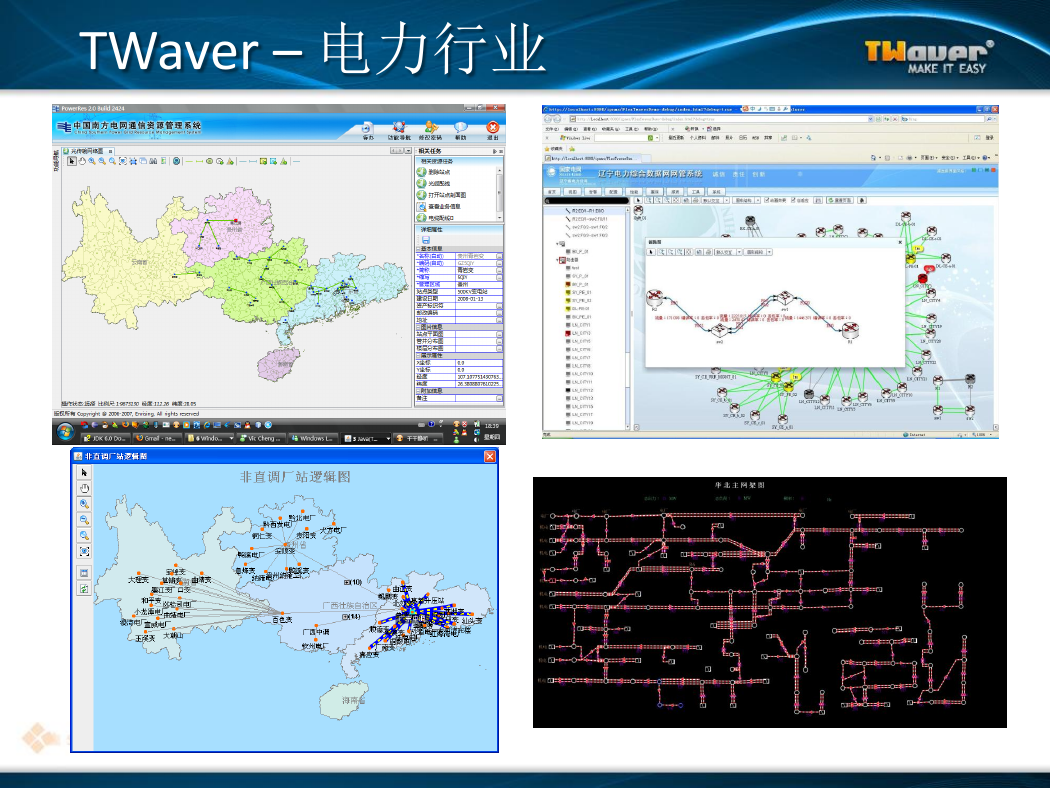The height and width of the screenshot is (788, 1050).
Task: Click the search field above the device tree
Action: [x=587, y=200]
